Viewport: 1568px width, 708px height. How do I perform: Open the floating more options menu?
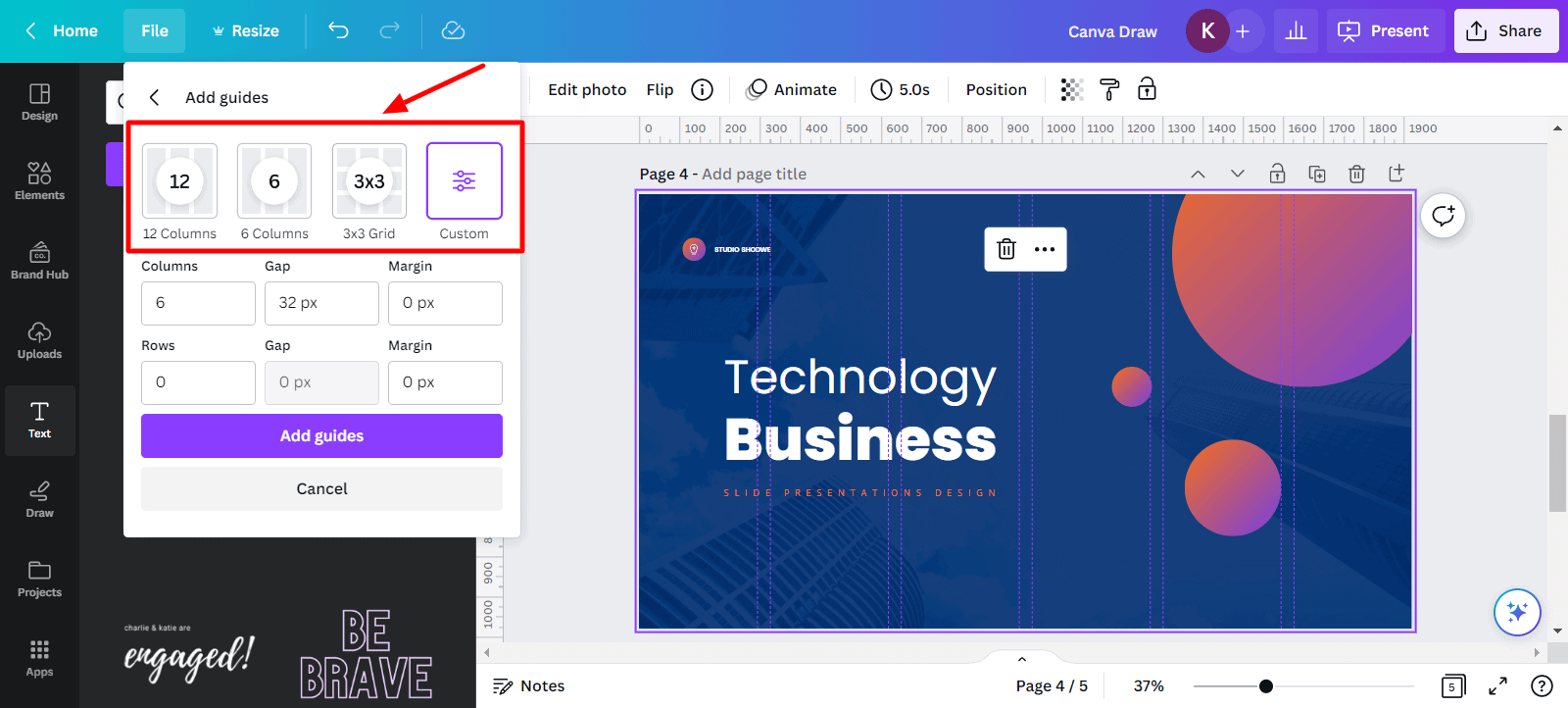(1045, 249)
